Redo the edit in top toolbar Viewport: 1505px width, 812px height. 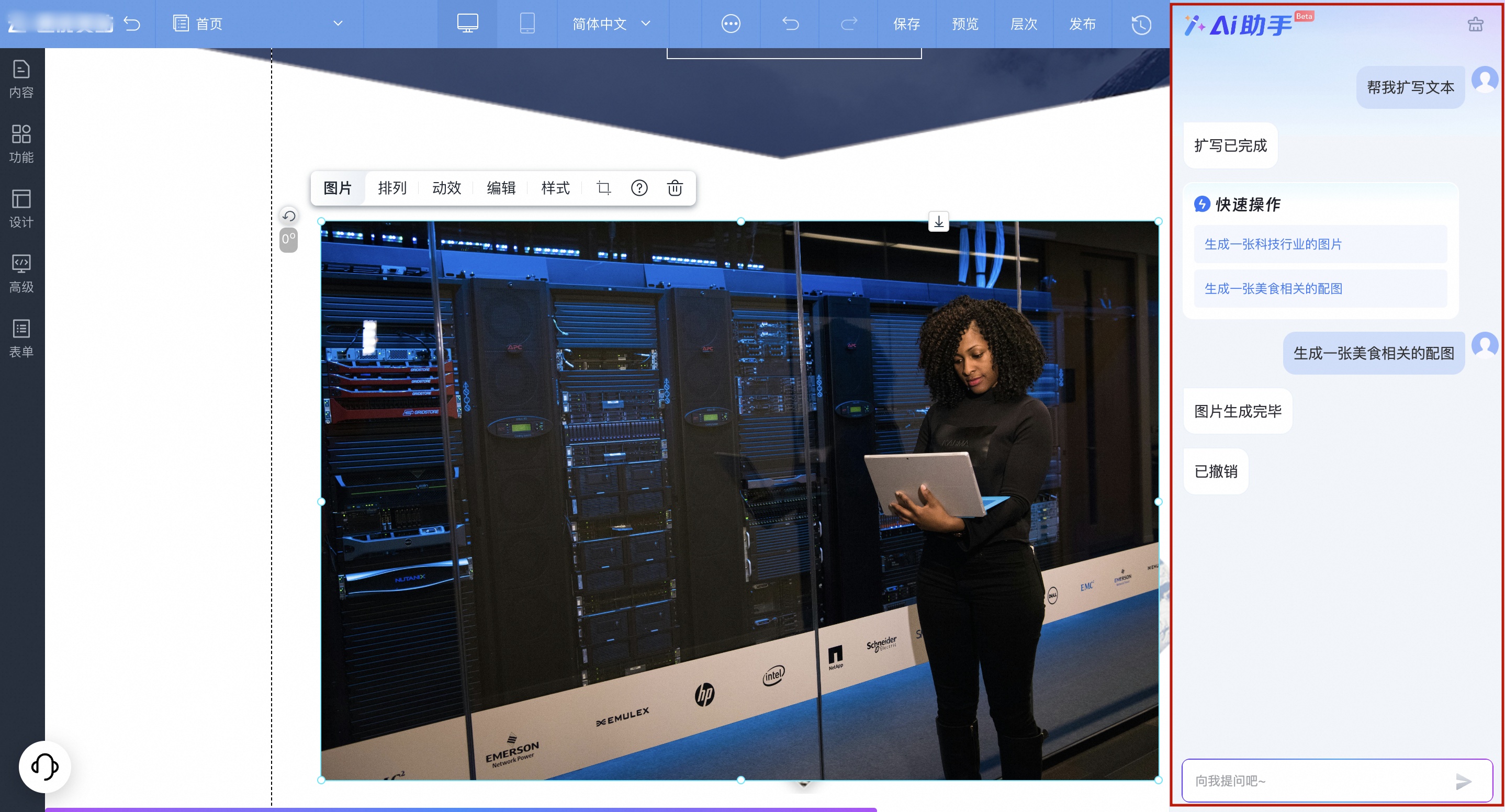click(x=848, y=24)
